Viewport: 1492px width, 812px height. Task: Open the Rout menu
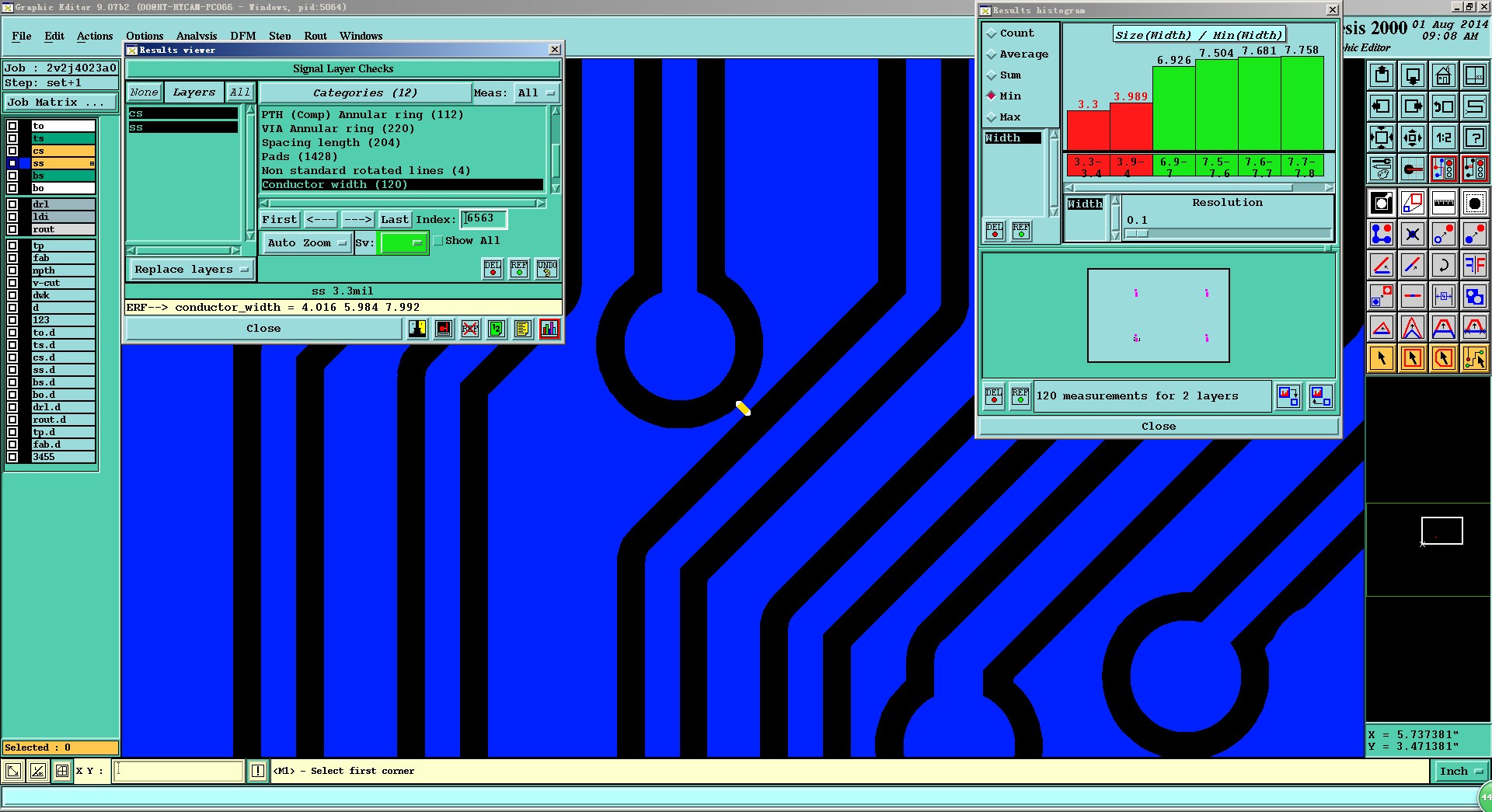click(x=315, y=36)
